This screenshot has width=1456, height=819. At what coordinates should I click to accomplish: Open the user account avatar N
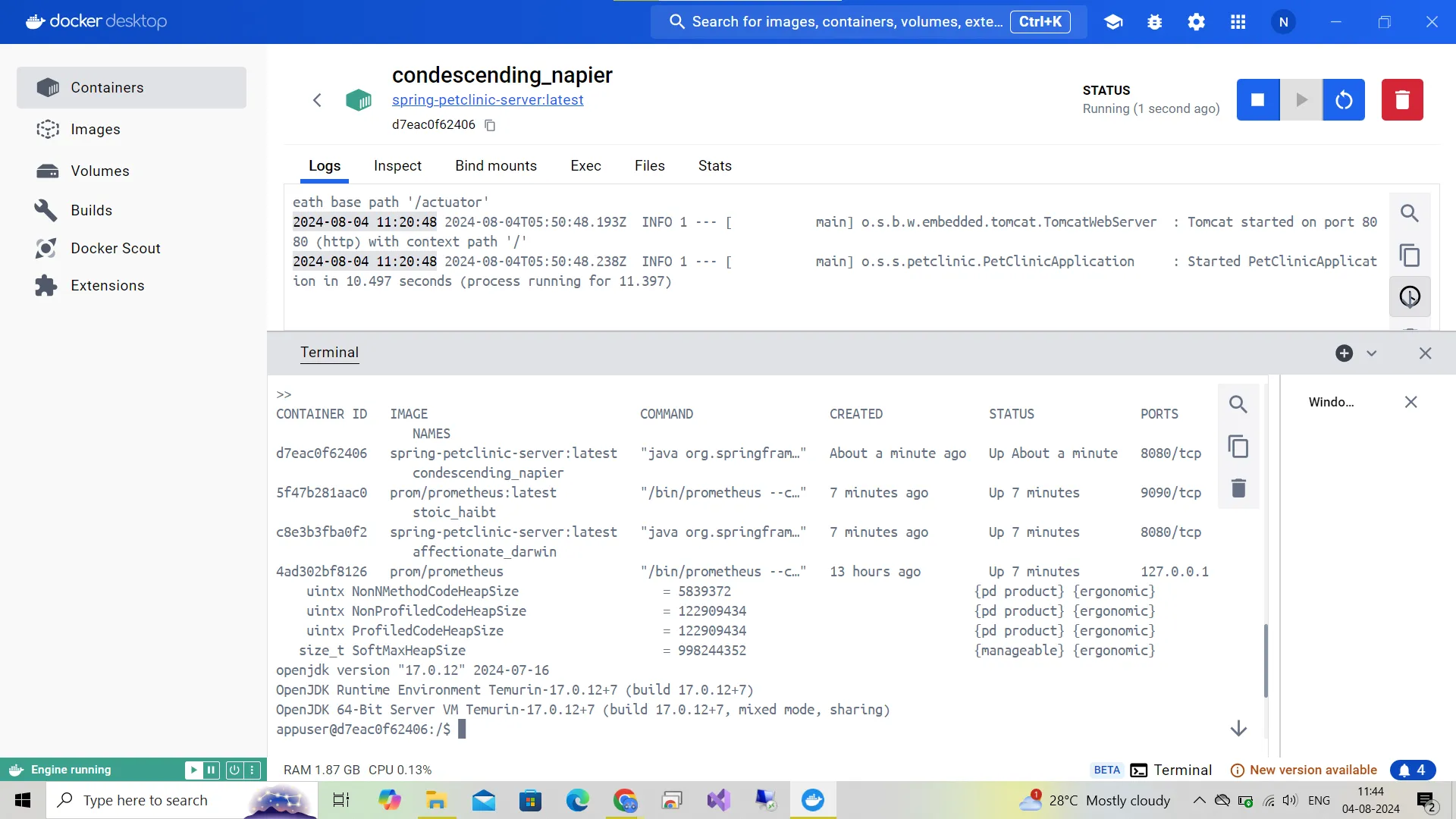pyautogui.click(x=1284, y=22)
